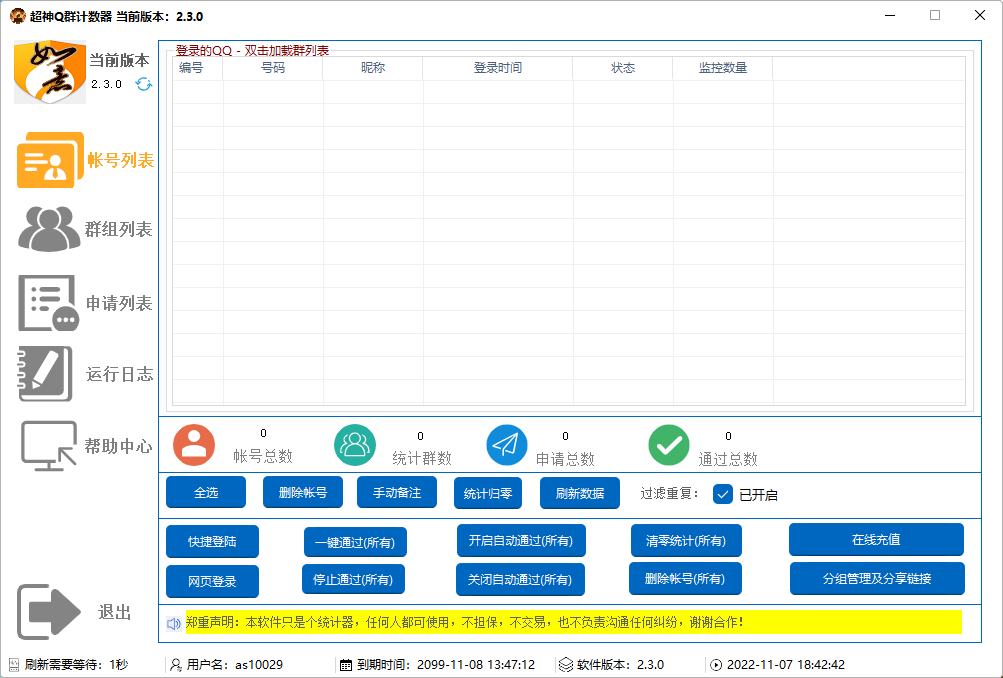The width and height of the screenshot is (1003, 678).
Task: Click the orange 帐号总数 person icon
Action: [x=194, y=445]
